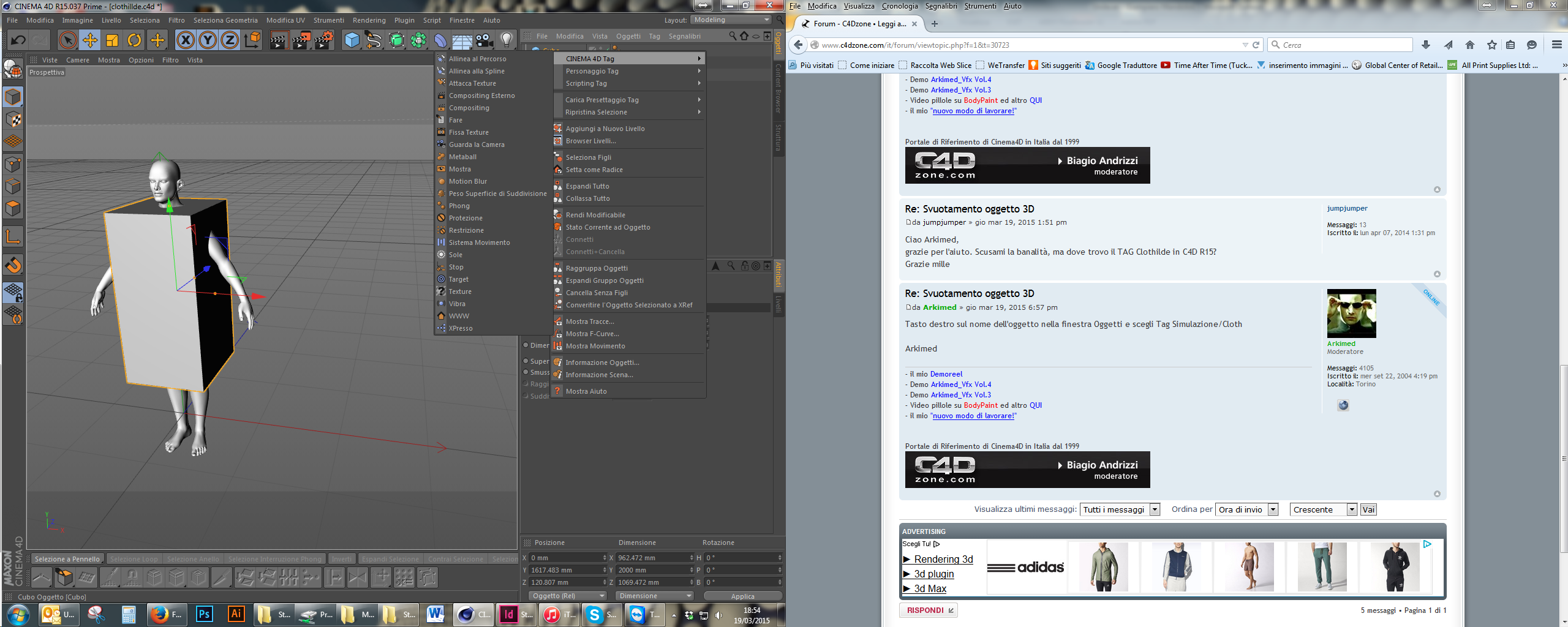Expand the Scripting Tag submenu
The height and width of the screenshot is (627, 1568).
coord(629,83)
